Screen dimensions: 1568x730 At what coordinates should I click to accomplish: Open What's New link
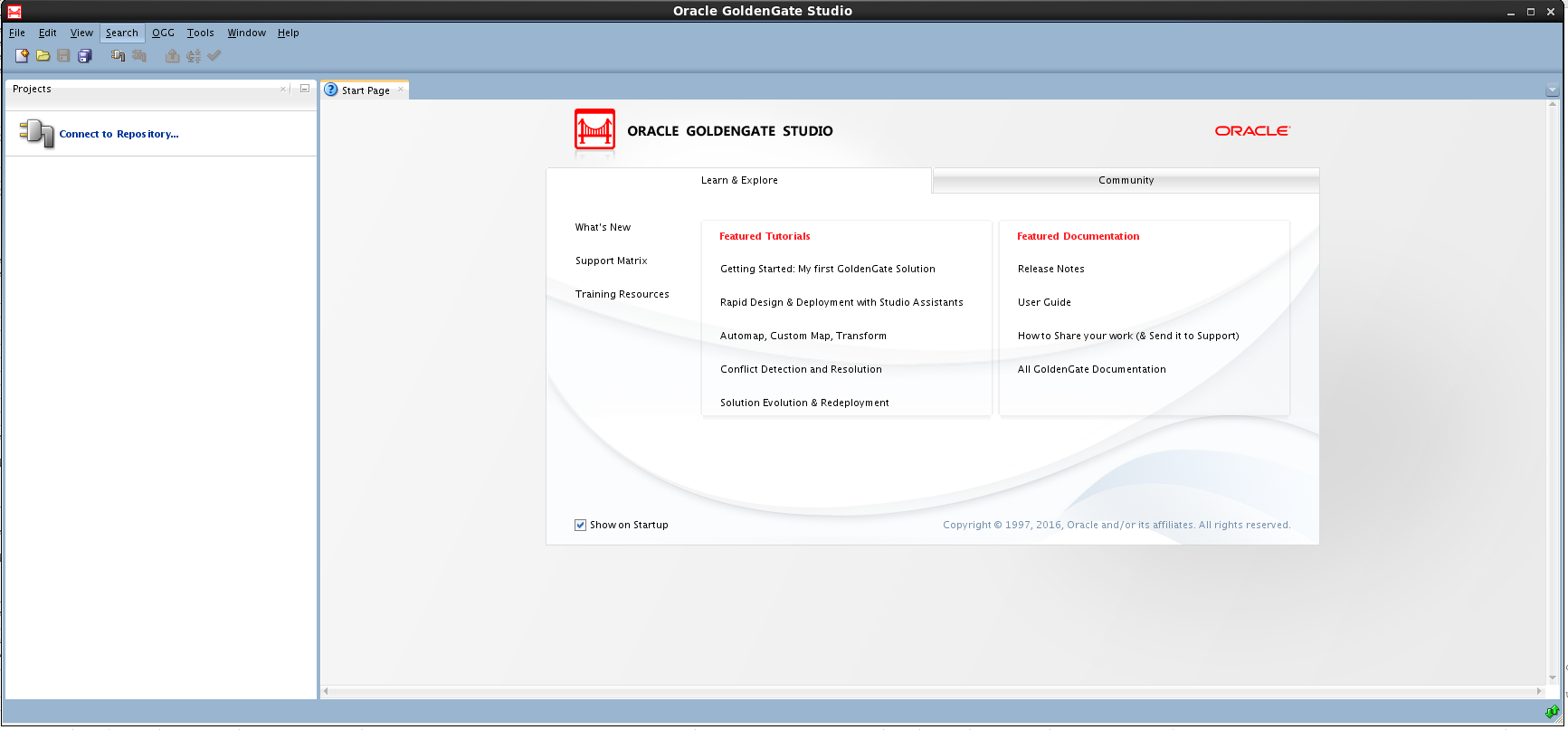603,228
